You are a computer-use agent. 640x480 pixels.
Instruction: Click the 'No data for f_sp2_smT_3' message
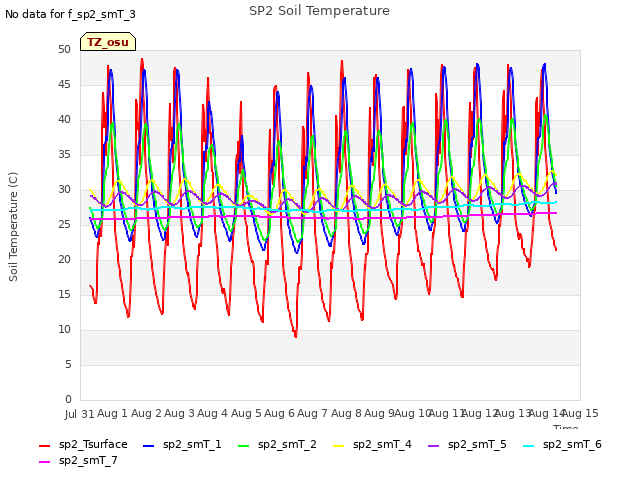70,14
